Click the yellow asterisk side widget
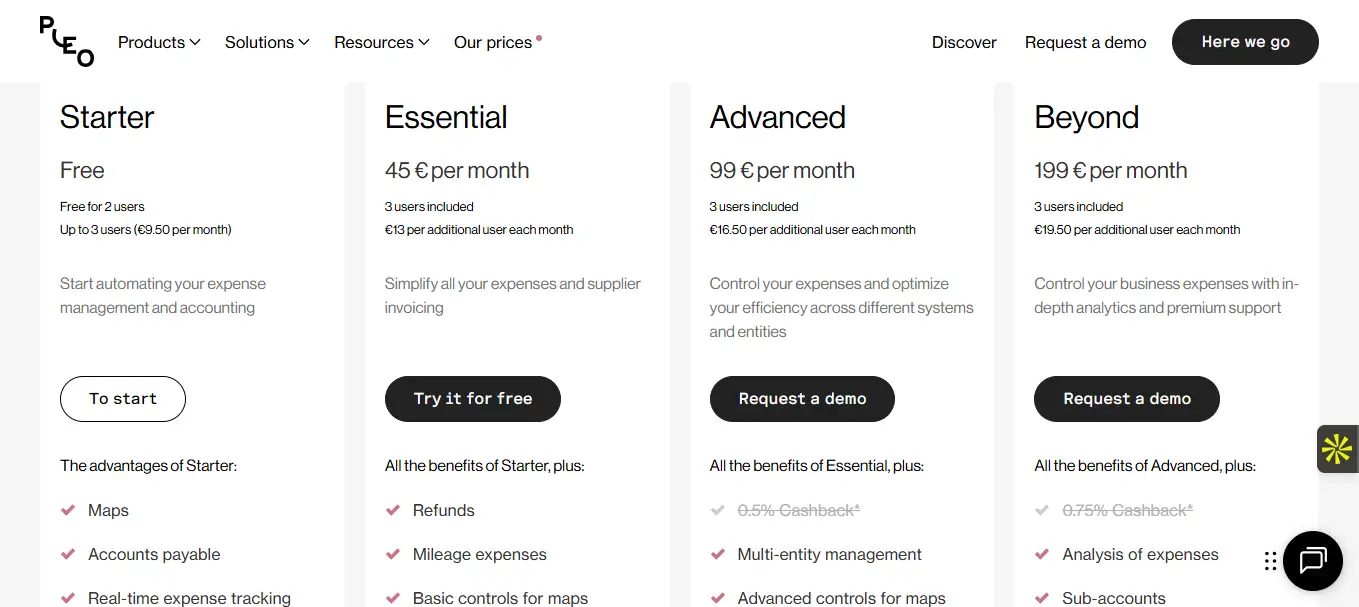Image resolution: width=1359 pixels, height=607 pixels. pos(1337,449)
